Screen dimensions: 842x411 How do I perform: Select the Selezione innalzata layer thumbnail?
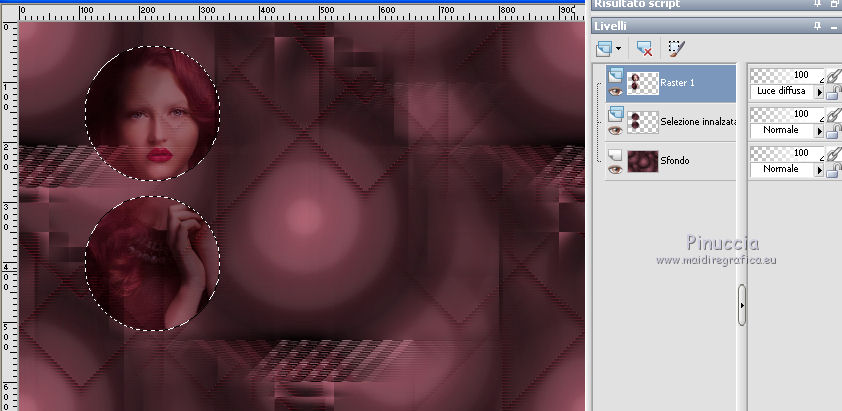tap(643, 122)
